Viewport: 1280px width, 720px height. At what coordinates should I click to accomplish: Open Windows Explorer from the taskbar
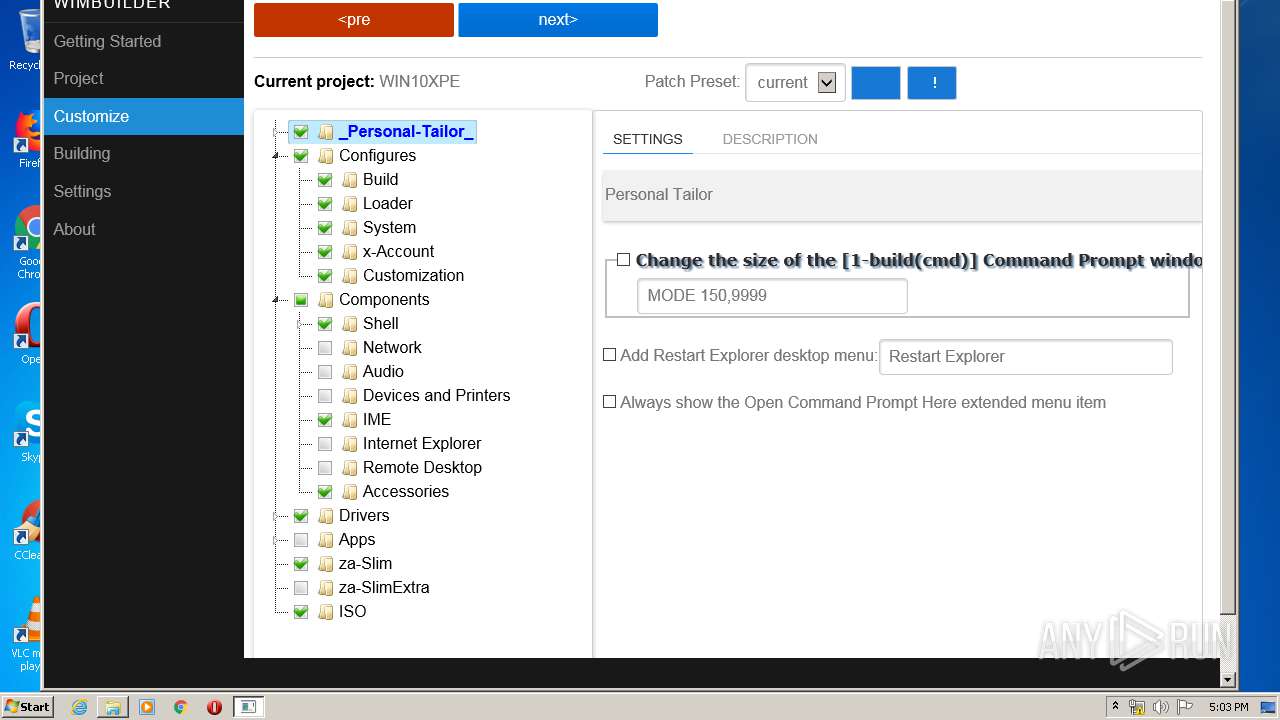[x=113, y=707]
